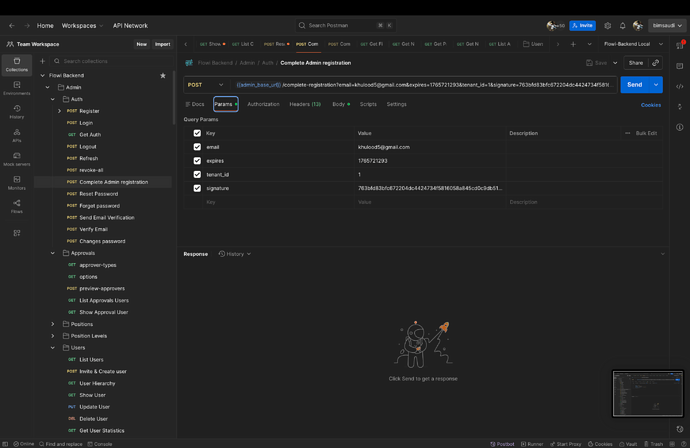This screenshot has height=448, width=690.
Task: Open the code snippet panel icon
Action: (x=680, y=87)
